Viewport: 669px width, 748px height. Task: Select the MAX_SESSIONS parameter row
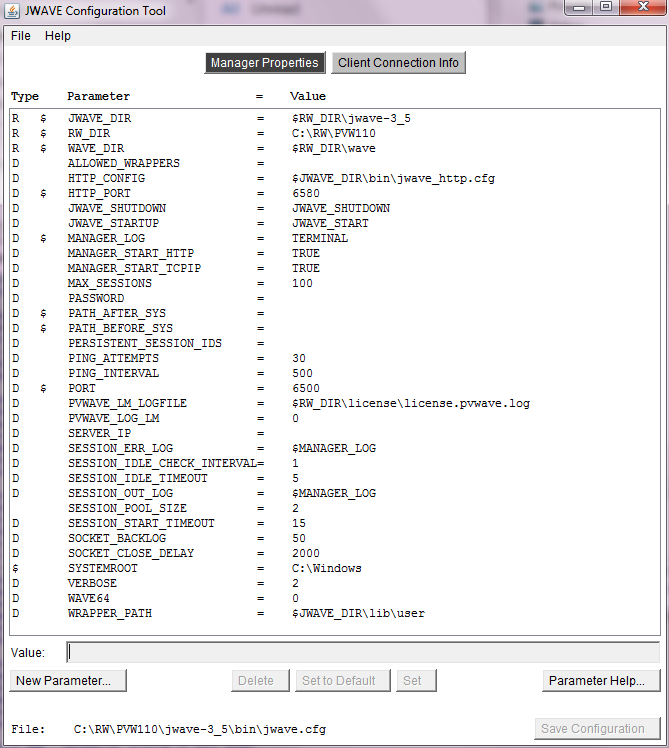click(109, 283)
